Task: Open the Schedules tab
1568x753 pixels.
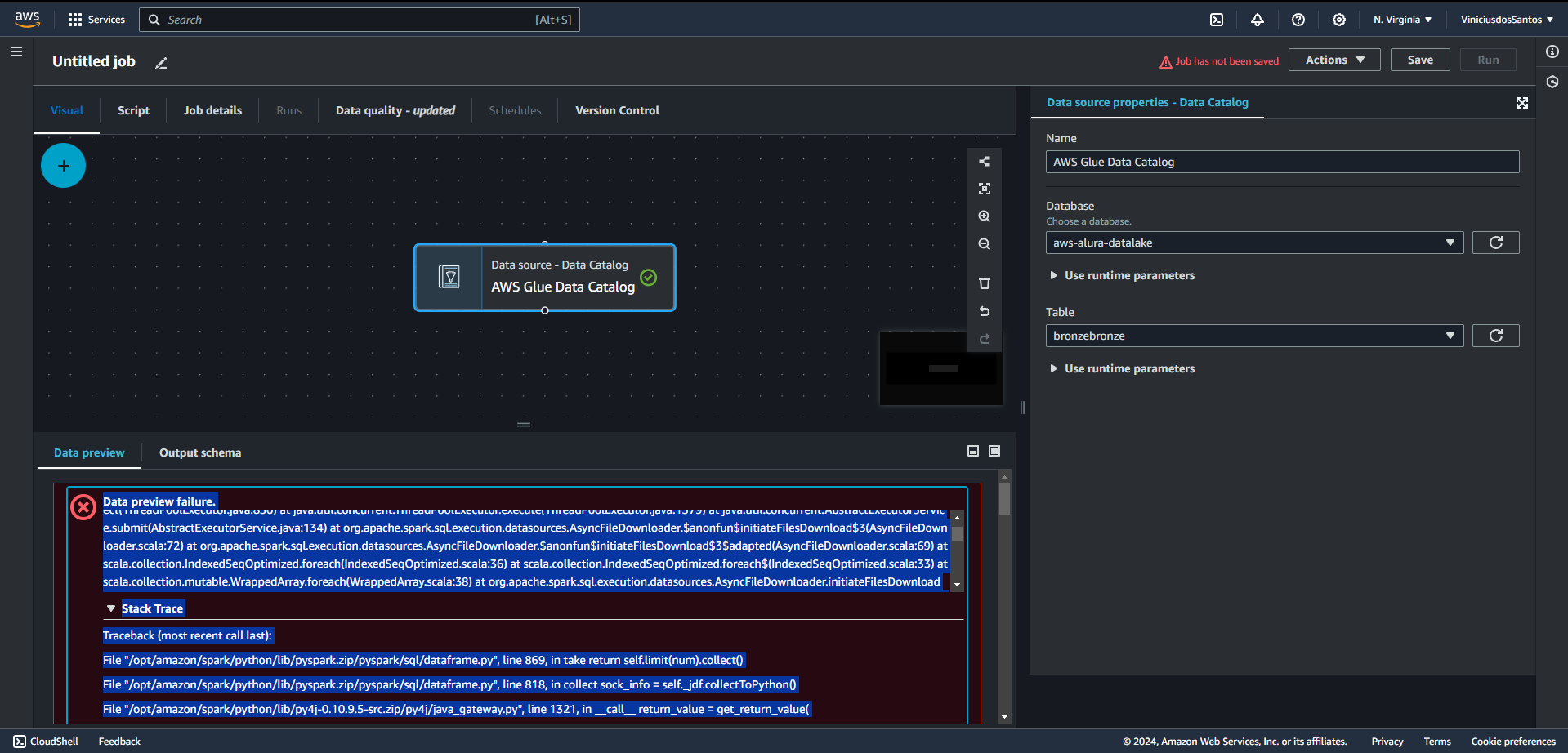Action: coord(515,110)
